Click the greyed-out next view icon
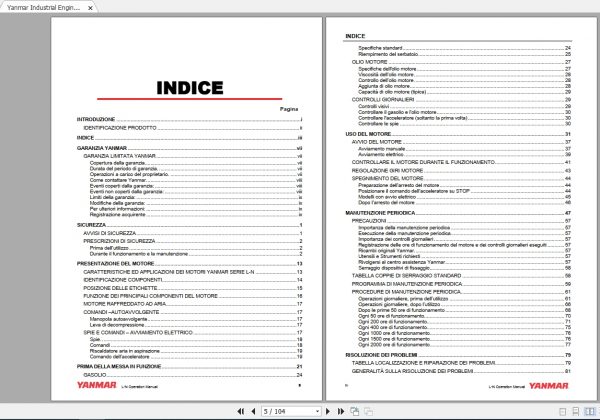This screenshot has width=600, height=420. point(368,411)
